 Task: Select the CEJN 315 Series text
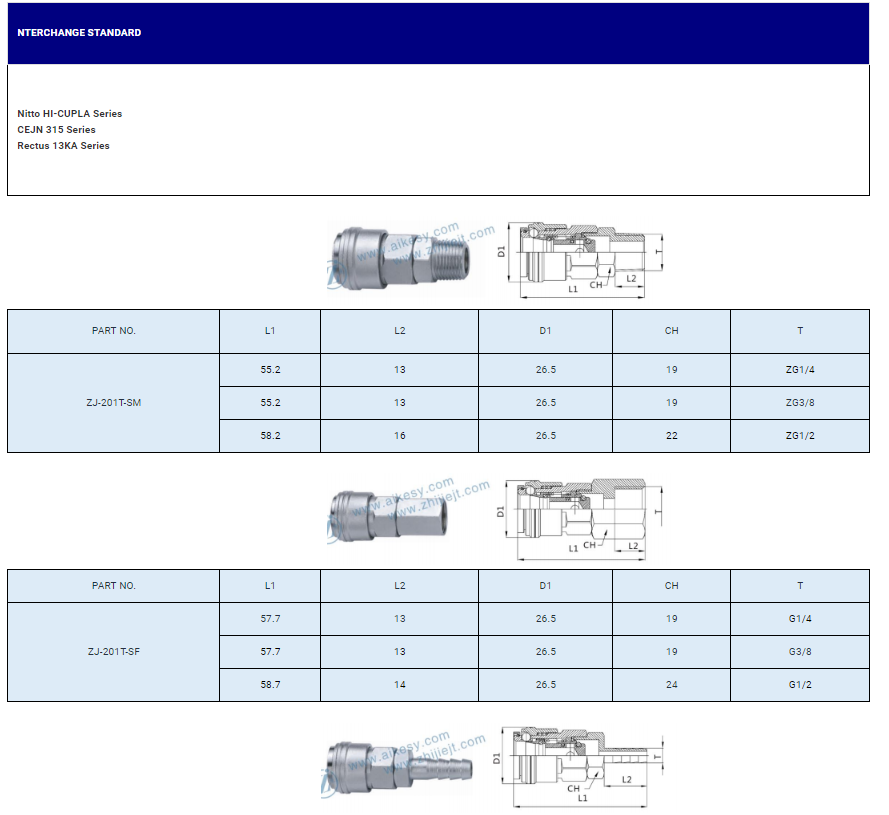(x=57, y=130)
